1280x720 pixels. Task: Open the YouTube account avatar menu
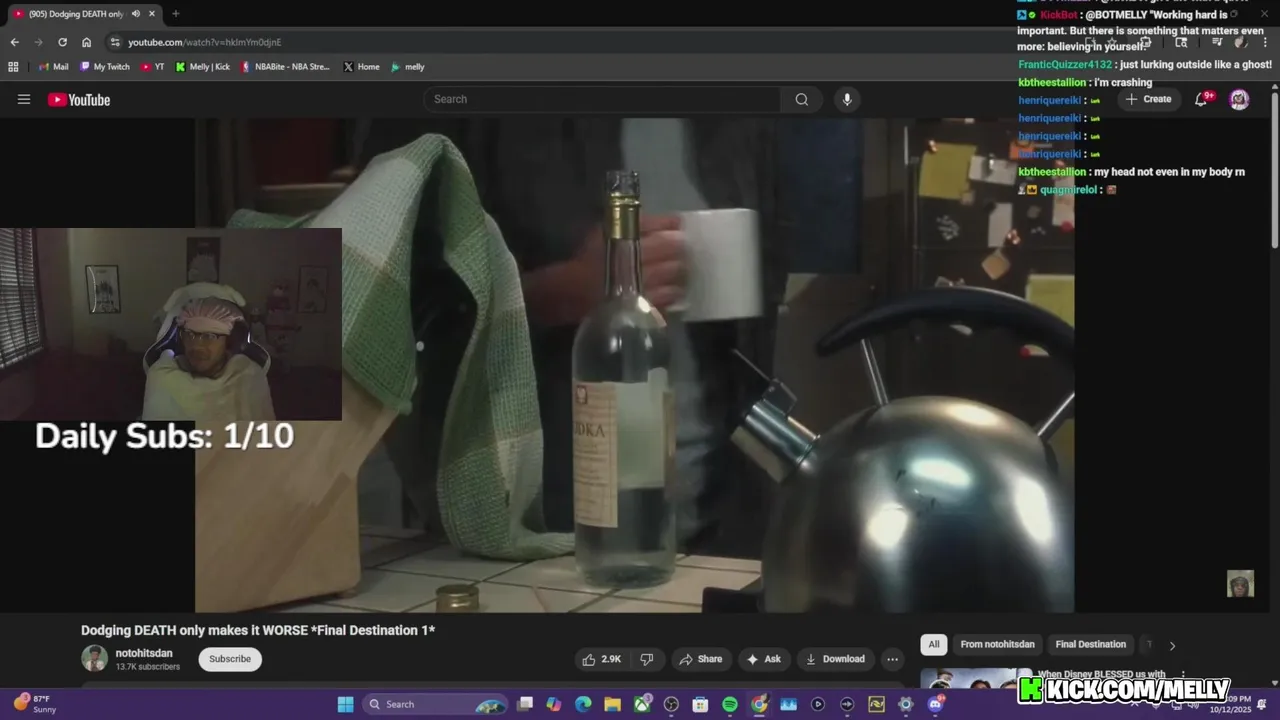1239,99
